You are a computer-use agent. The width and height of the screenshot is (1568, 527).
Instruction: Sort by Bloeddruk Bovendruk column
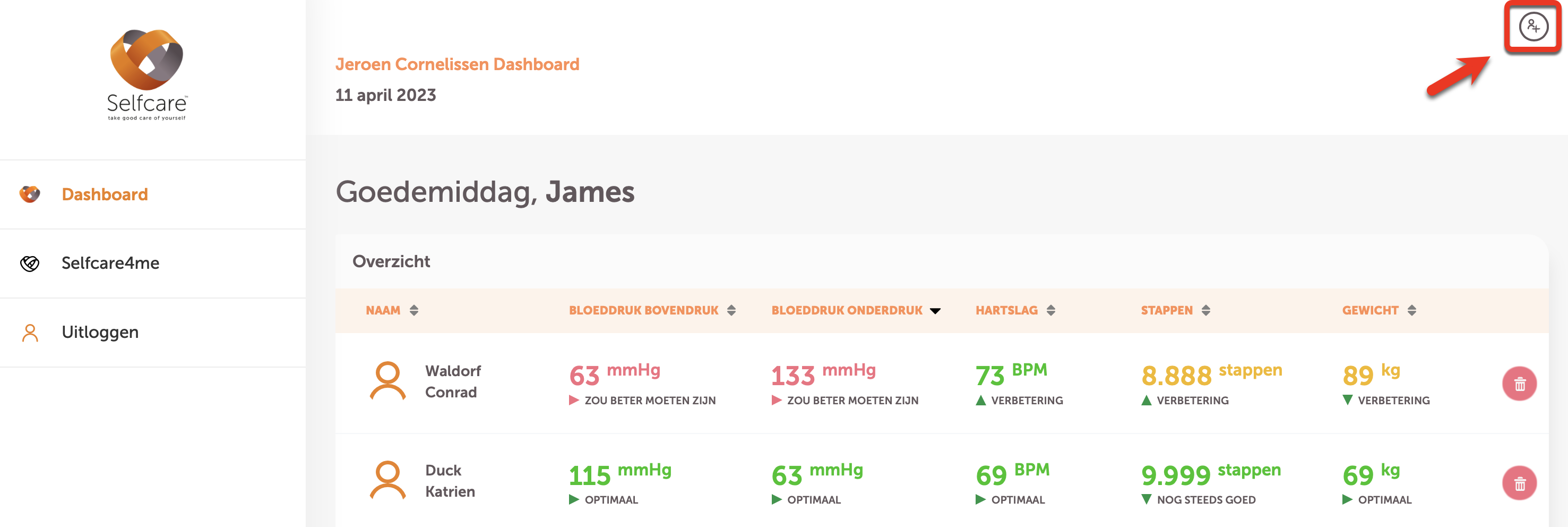click(731, 311)
